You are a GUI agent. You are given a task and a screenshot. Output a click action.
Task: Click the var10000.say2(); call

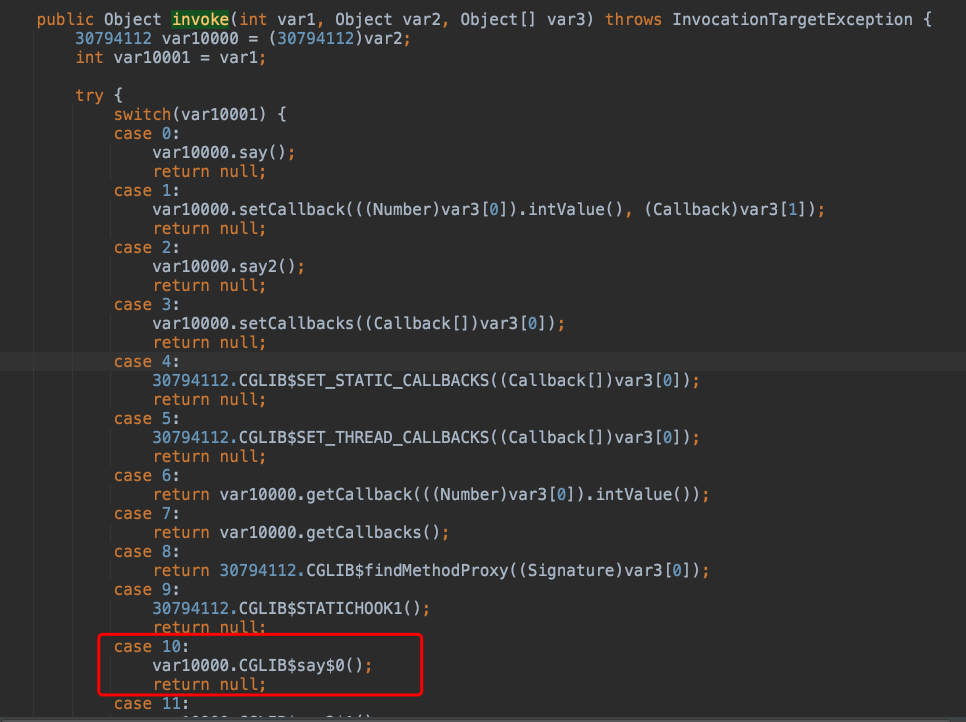229,267
